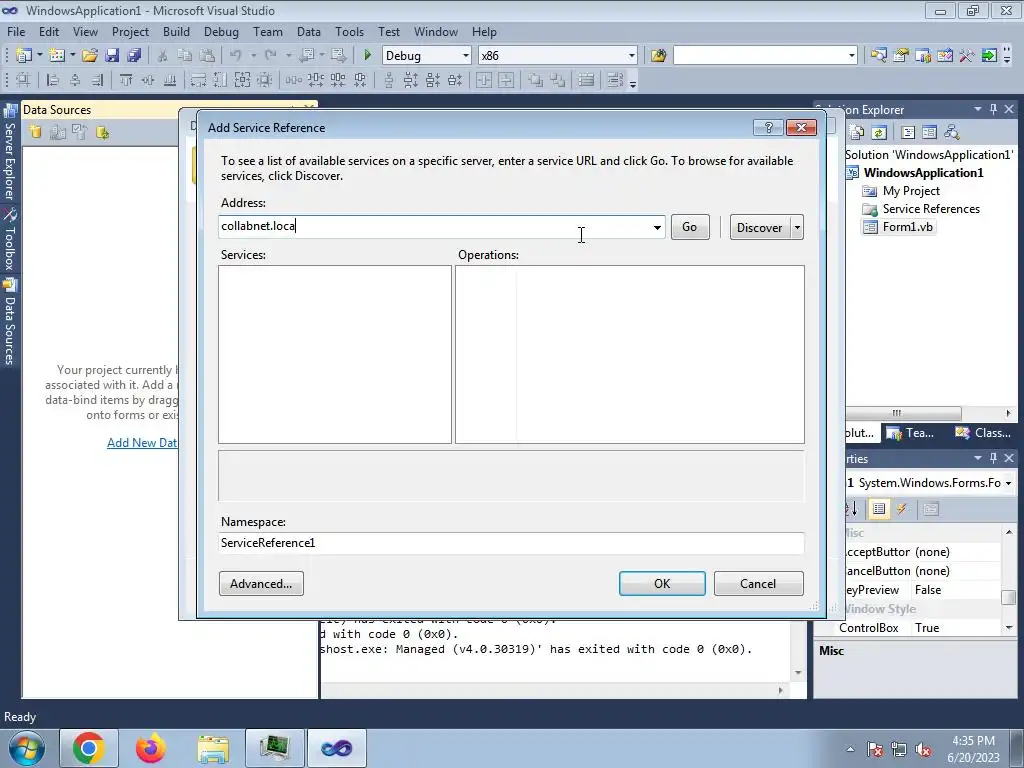
Task: Open Google Chrome from the taskbar
Action: pyautogui.click(x=89, y=748)
